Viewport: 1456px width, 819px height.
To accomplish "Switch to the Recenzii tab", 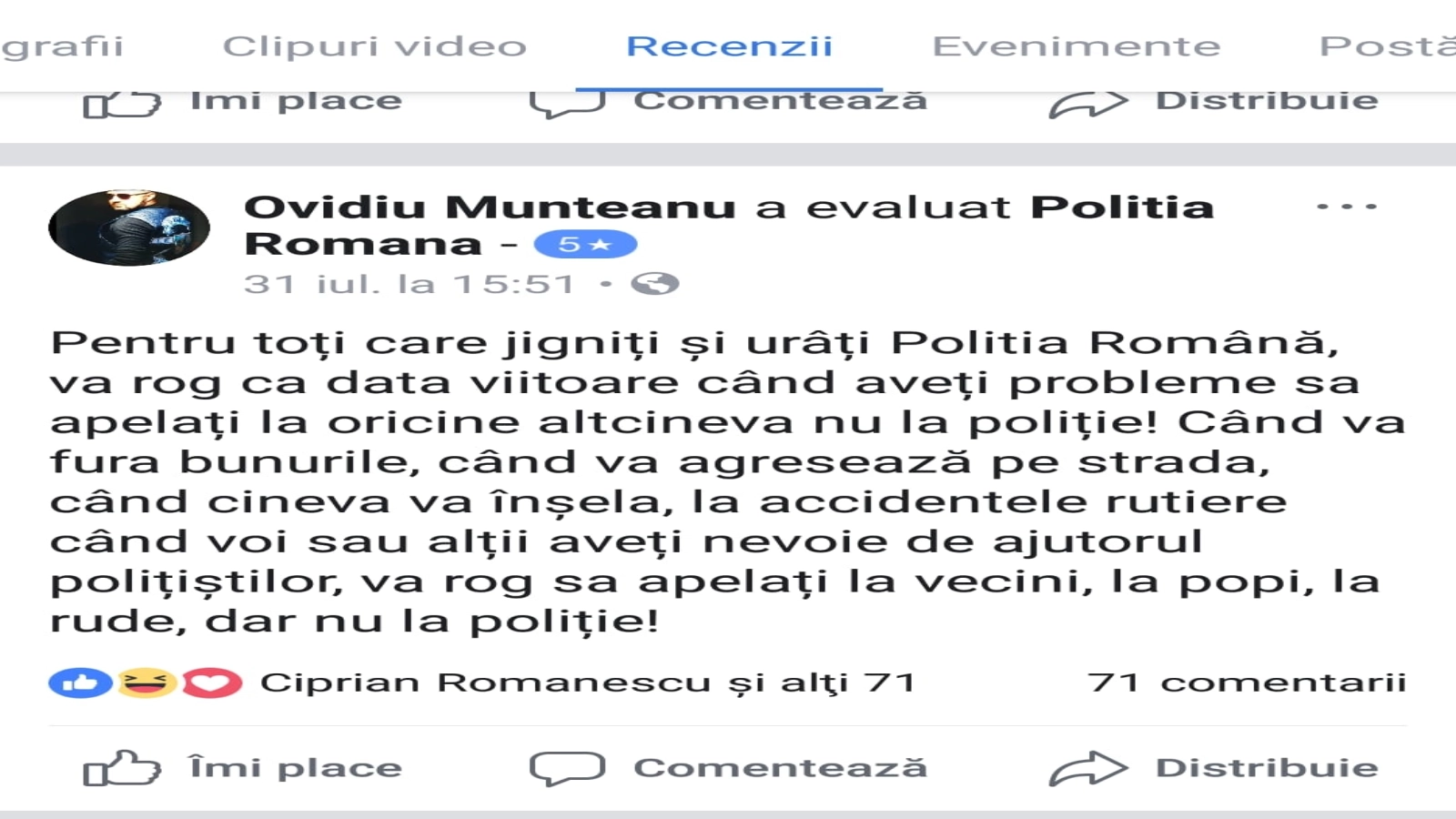I will (730, 45).
